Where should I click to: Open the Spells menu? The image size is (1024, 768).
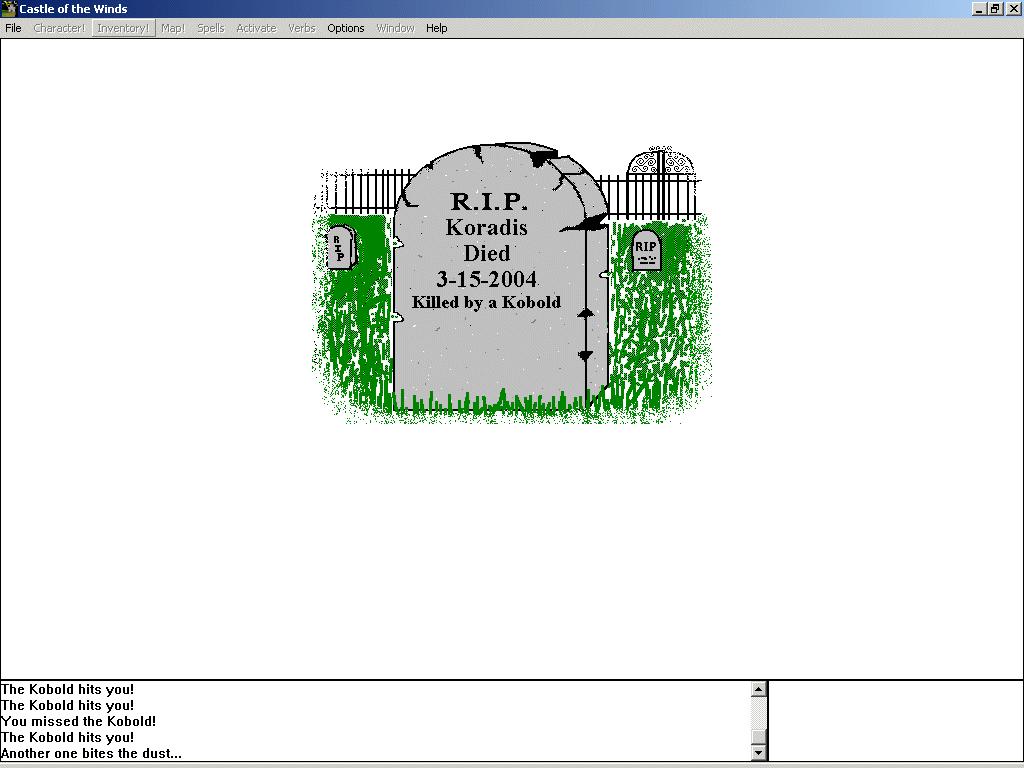pyautogui.click(x=211, y=28)
